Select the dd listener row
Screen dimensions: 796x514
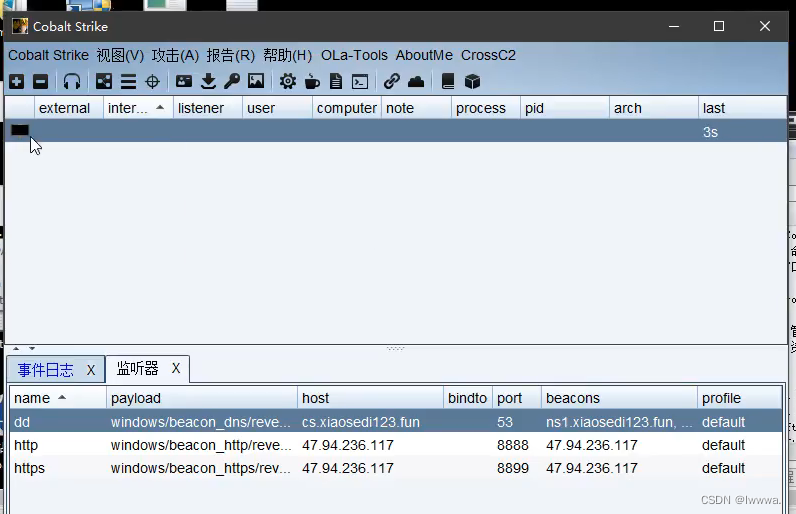pos(396,421)
